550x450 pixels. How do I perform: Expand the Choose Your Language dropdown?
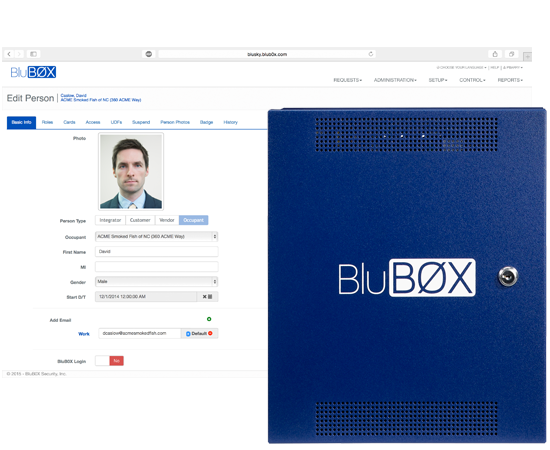(461, 67)
